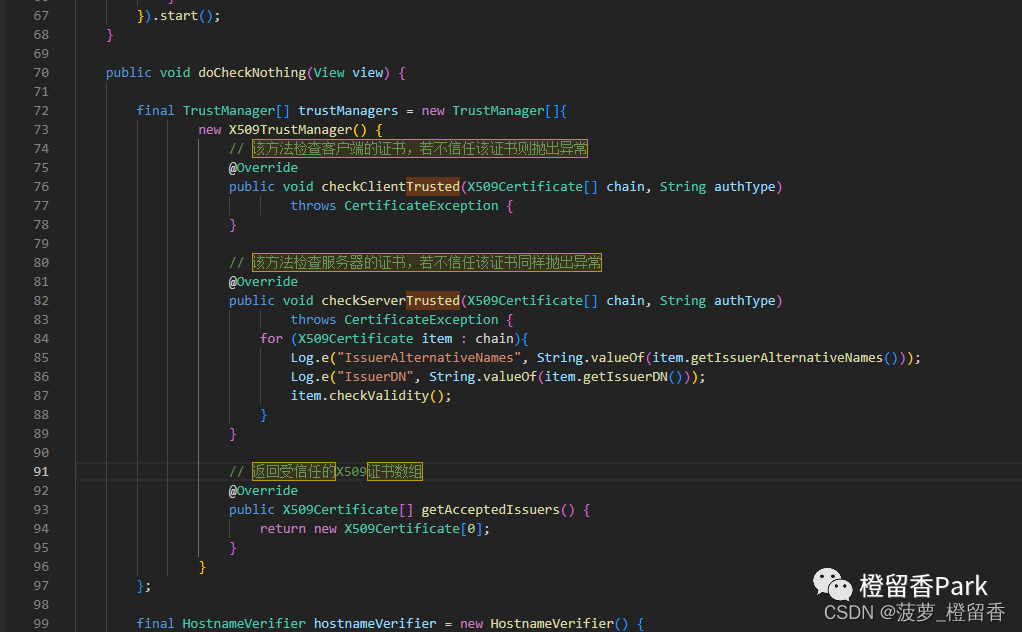
Task: Click the checkClientTrusted method name
Action: pos(390,187)
